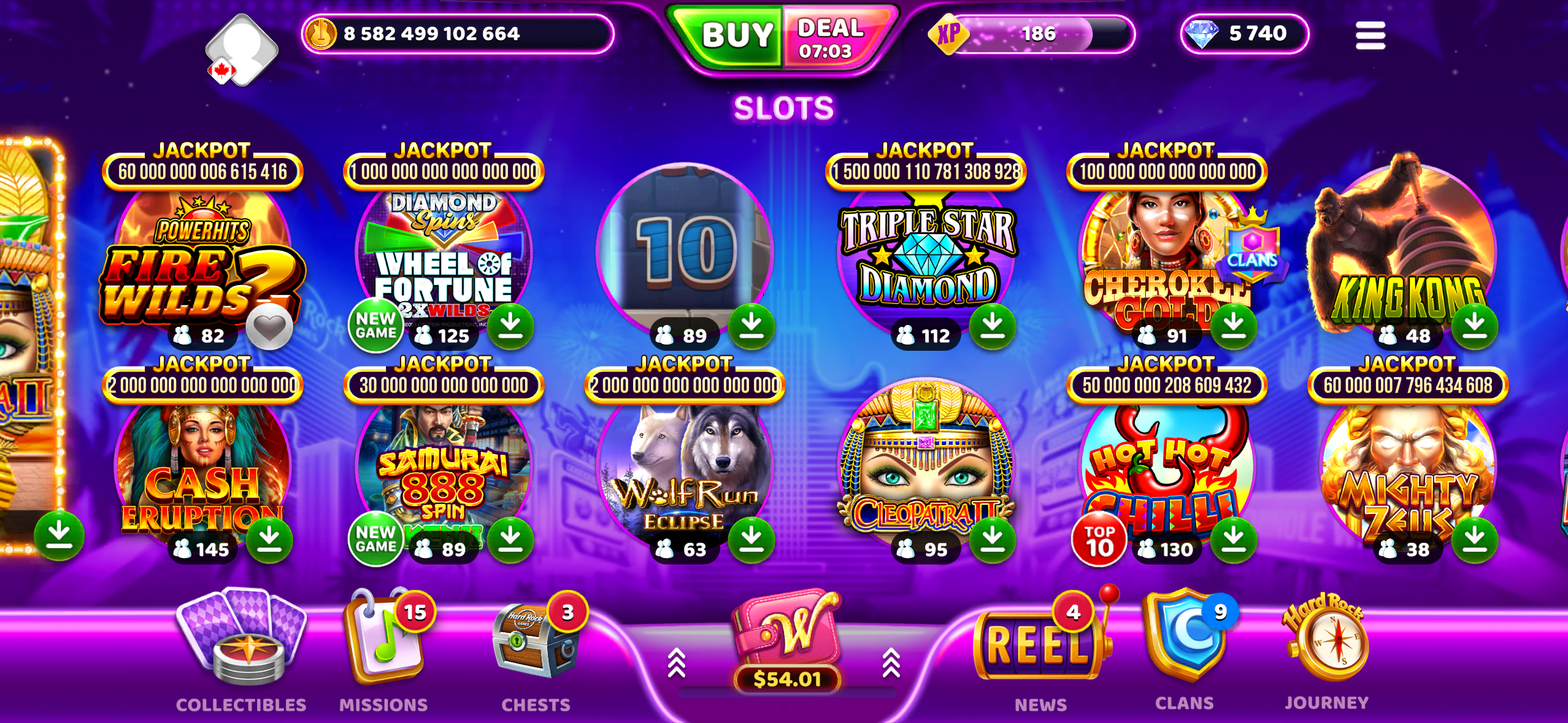Toggle the favorite heart on Fire Wilds 2

269,327
